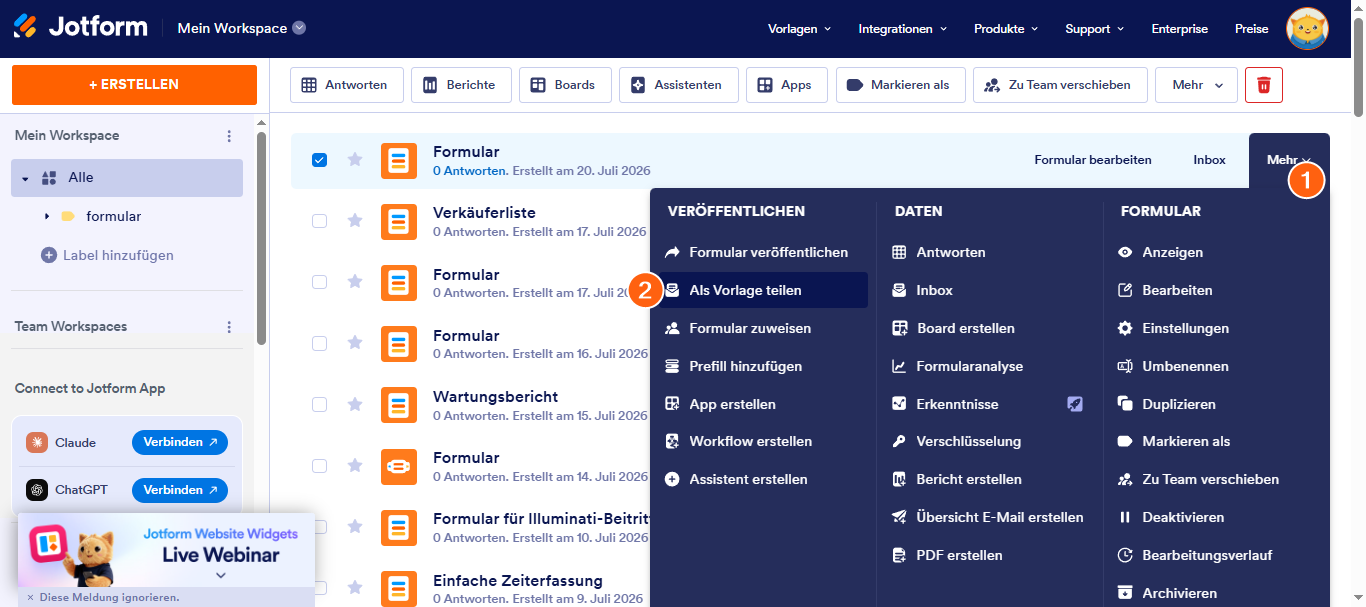Open the Enterprise link
This screenshot has width=1366, height=607.
[1179, 29]
